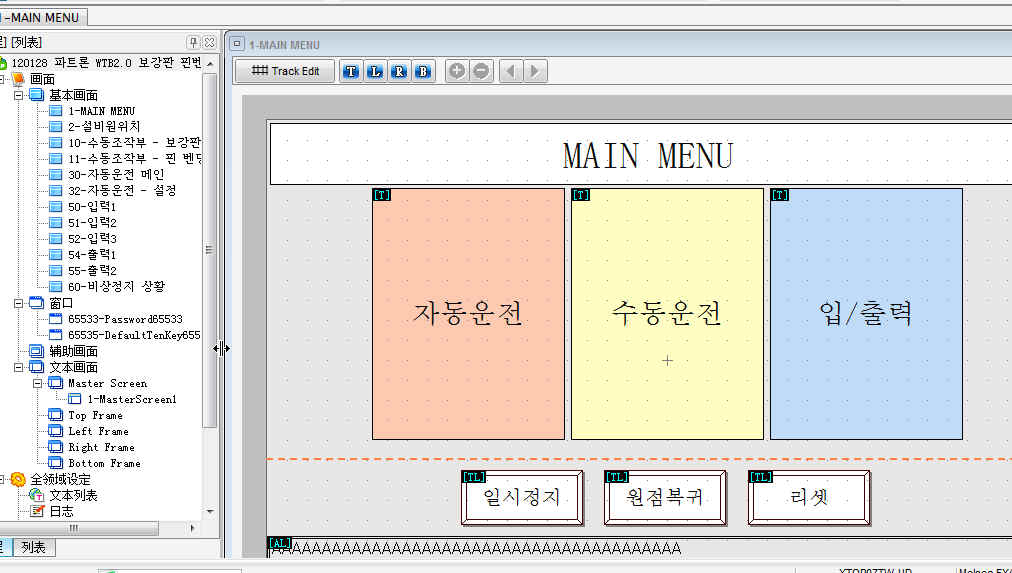Image resolution: width=1012 pixels, height=573 pixels.
Task: Toggle the Left frame (L) icon
Action: tap(375, 71)
